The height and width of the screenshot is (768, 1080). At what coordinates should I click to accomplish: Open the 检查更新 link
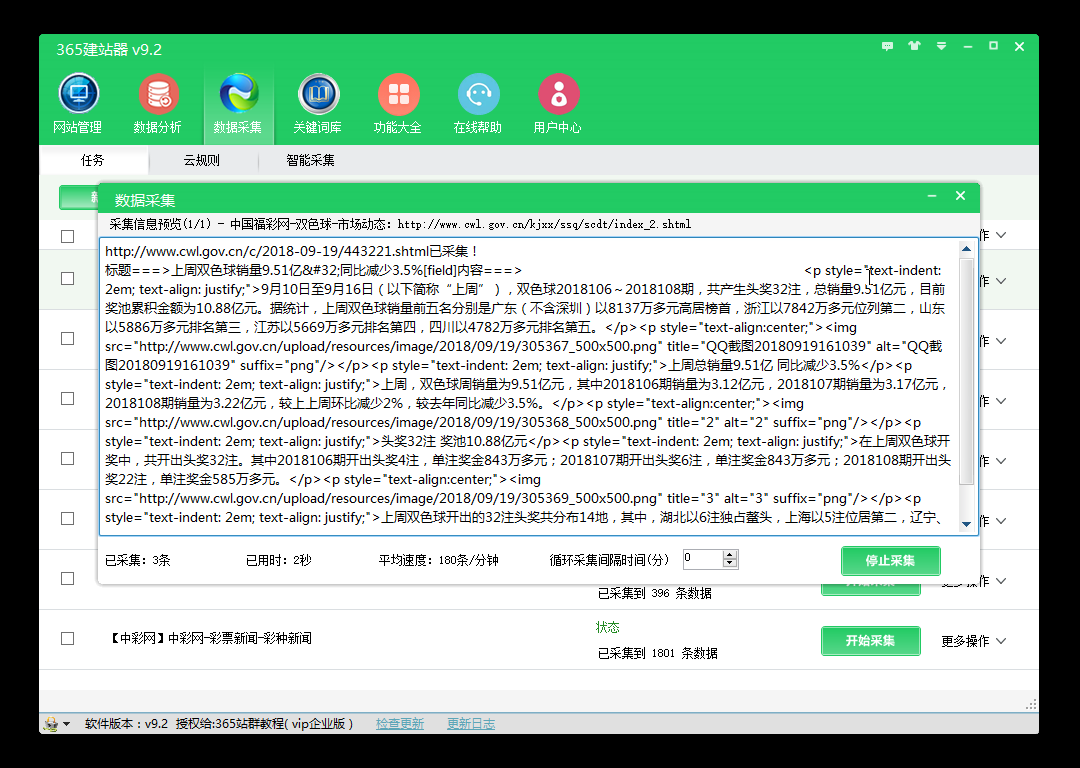399,724
